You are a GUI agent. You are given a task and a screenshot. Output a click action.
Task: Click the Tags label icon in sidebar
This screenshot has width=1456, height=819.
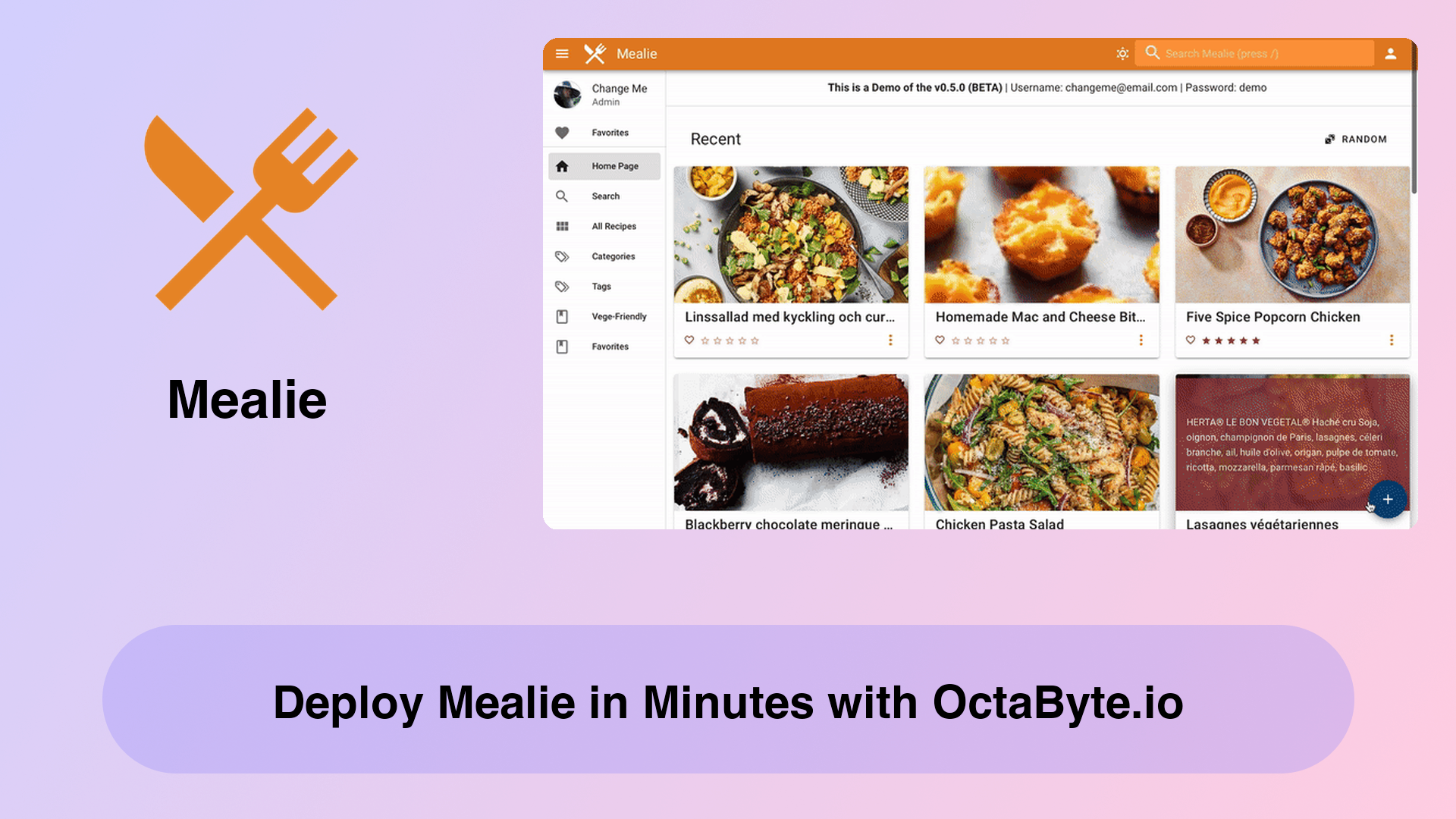tap(562, 286)
